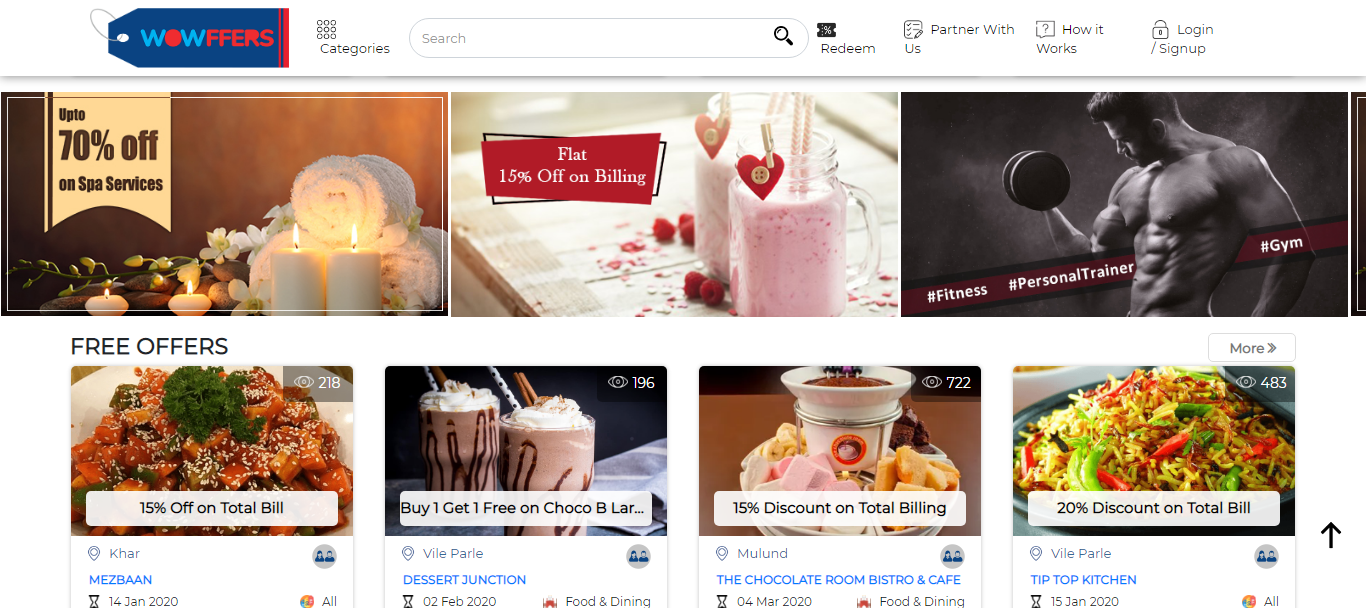The height and width of the screenshot is (608, 1366).
Task: Click the hourglass icon beside 15 Jan 2020
Action: 1036,601
